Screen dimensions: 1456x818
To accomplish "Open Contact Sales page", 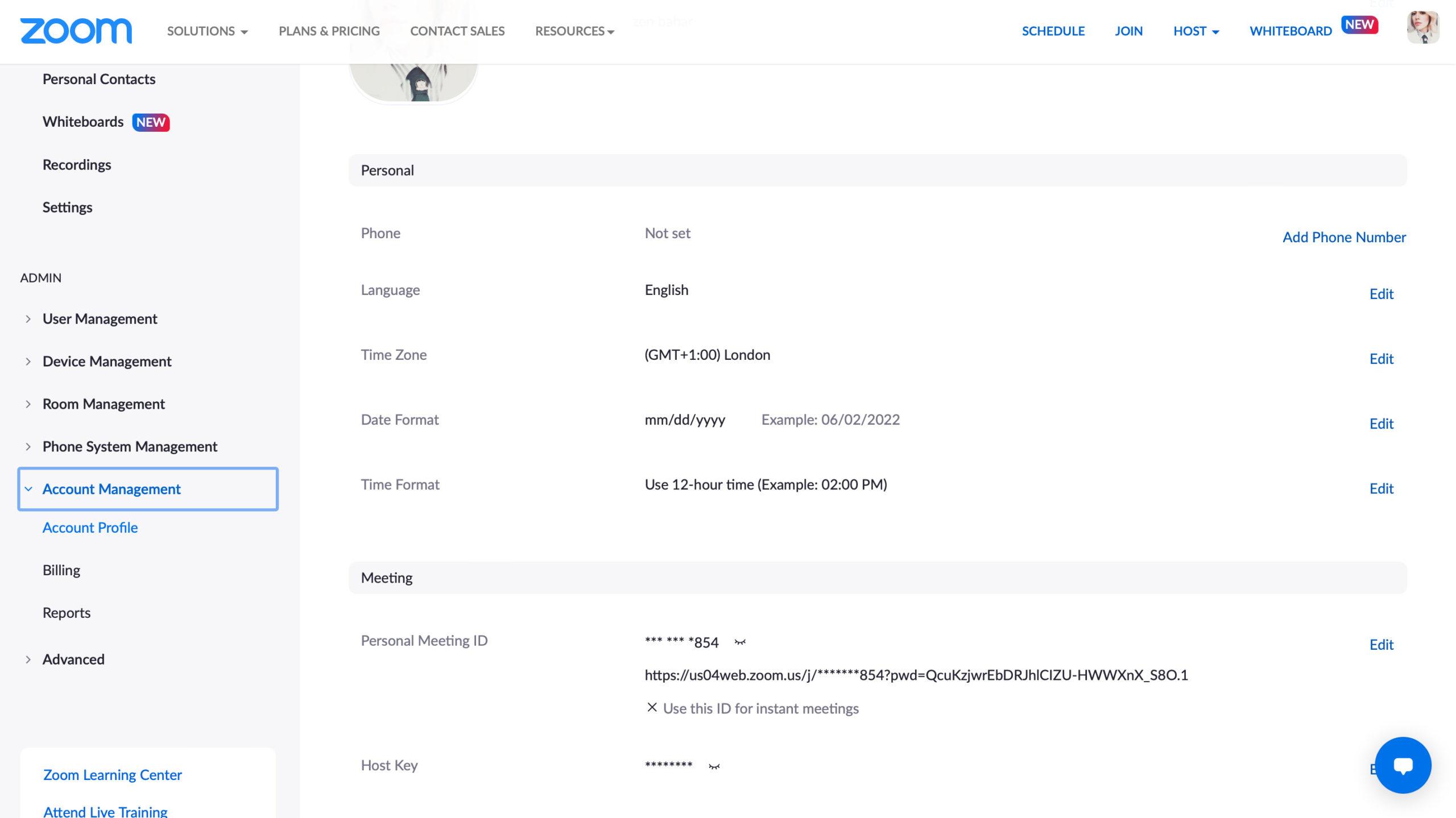I will tap(457, 31).
